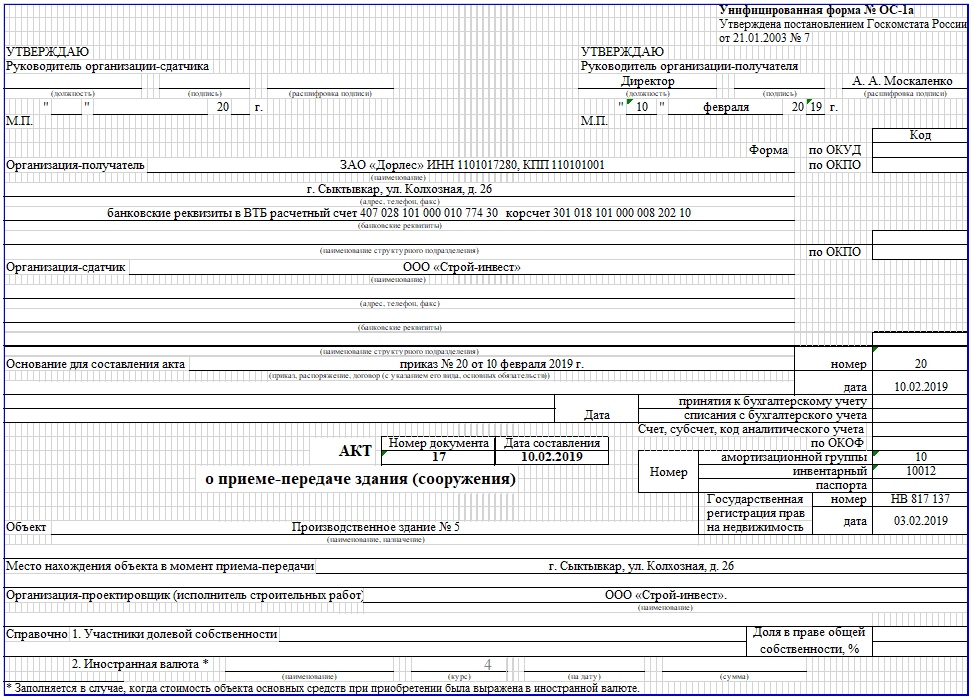
Task: Click the bold compilation date "10.02.2019" under Дата составления
Action: pyautogui.click(x=552, y=457)
